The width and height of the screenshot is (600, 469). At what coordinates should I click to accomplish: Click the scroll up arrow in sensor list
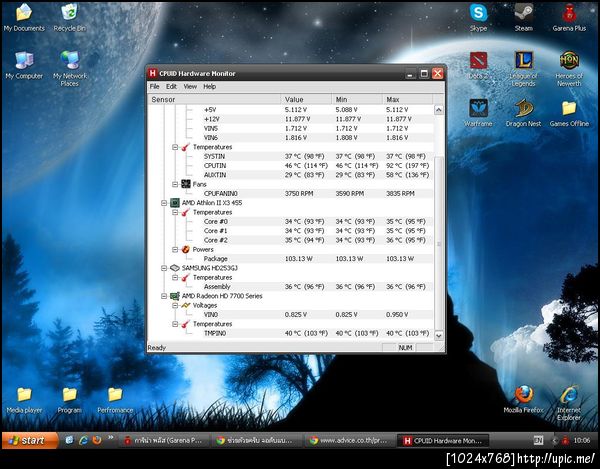pyautogui.click(x=439, y=110)
